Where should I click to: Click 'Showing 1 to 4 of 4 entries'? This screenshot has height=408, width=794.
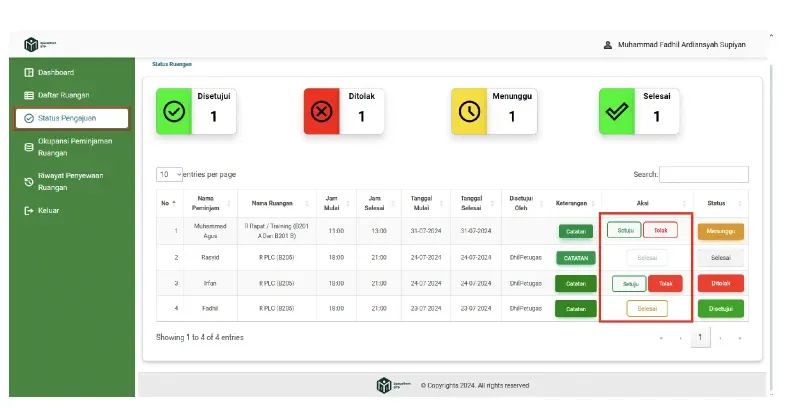pyautogui.click(x=200, y=337)
